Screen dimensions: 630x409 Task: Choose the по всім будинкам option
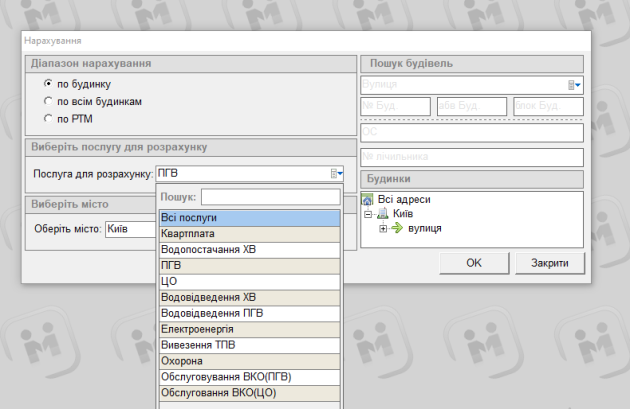click(x=47, y=102)
